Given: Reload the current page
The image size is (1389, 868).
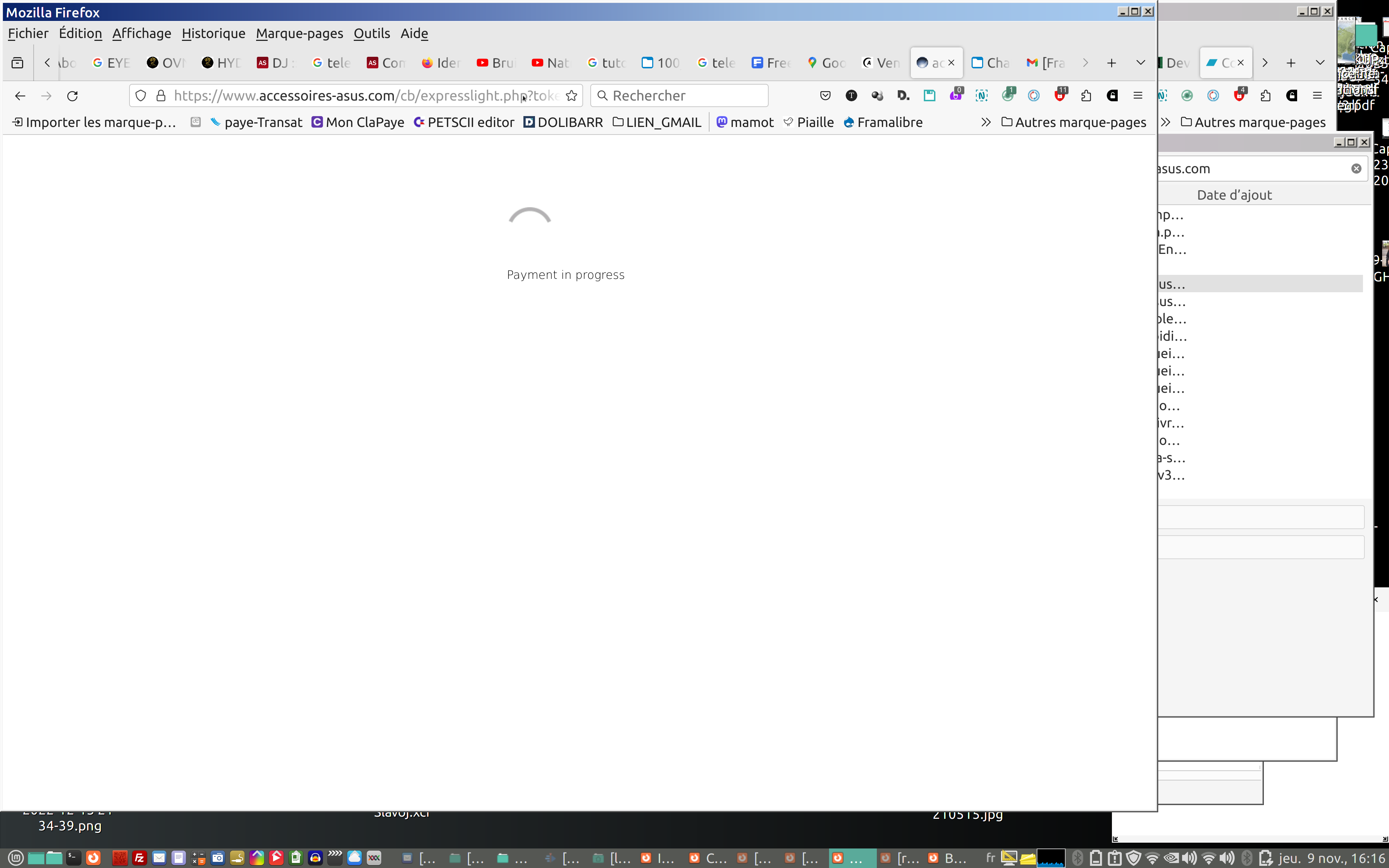Looking at the screenshot, I should 72,96.
